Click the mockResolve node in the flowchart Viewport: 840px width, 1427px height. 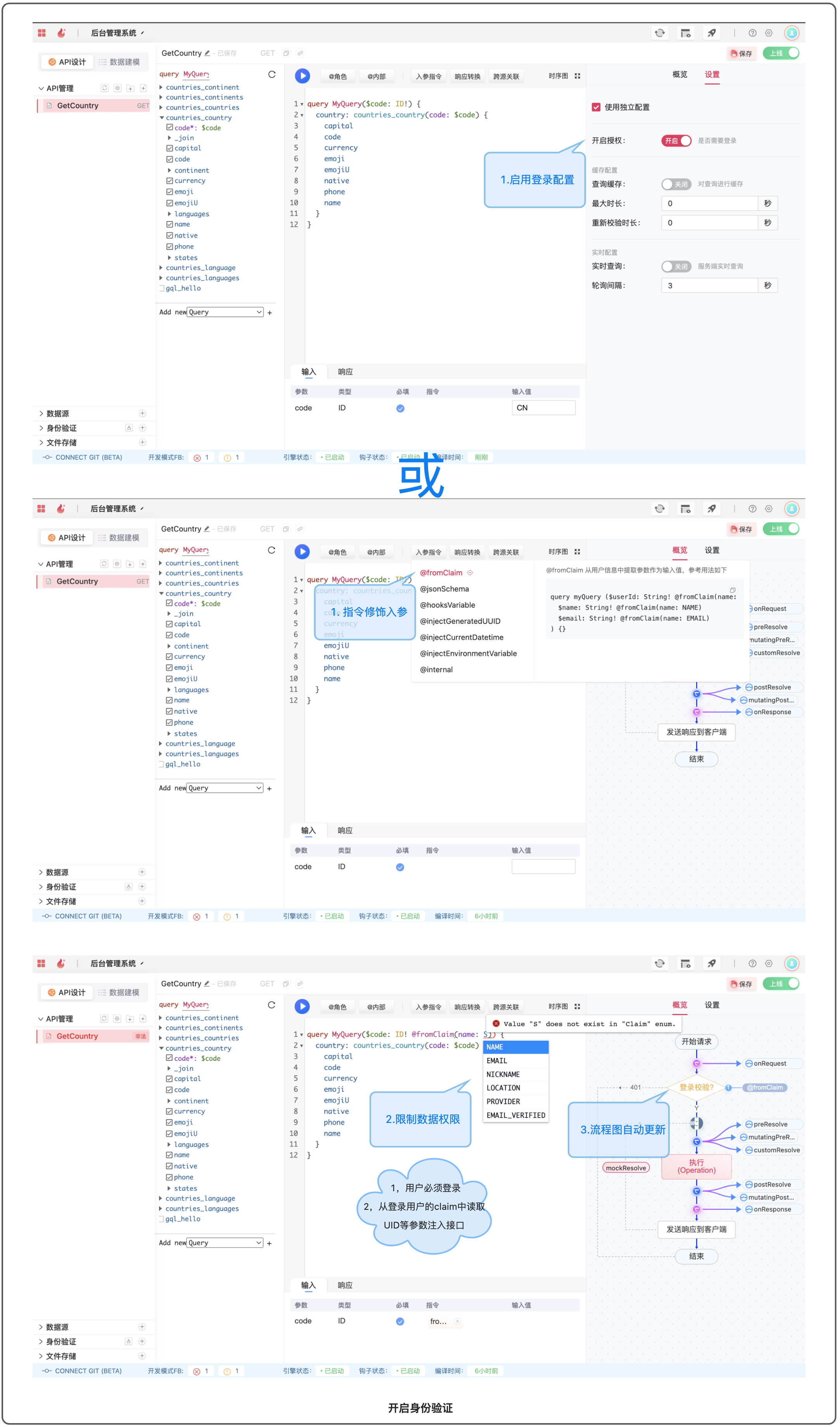625,1168
